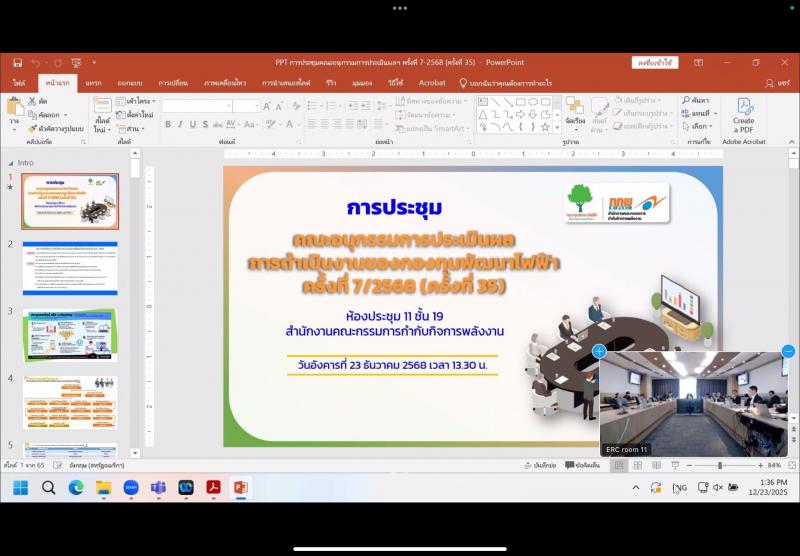This screenshot has height=556, width=800.
Task: Open the slide Layout dropdown
Action: click(136, 102)
